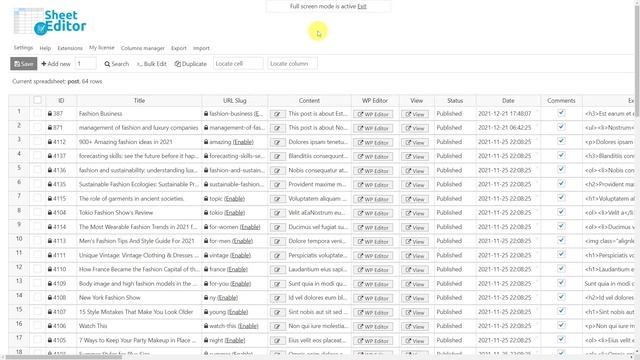View the Fashion Business post

click(x=415, y=114)
